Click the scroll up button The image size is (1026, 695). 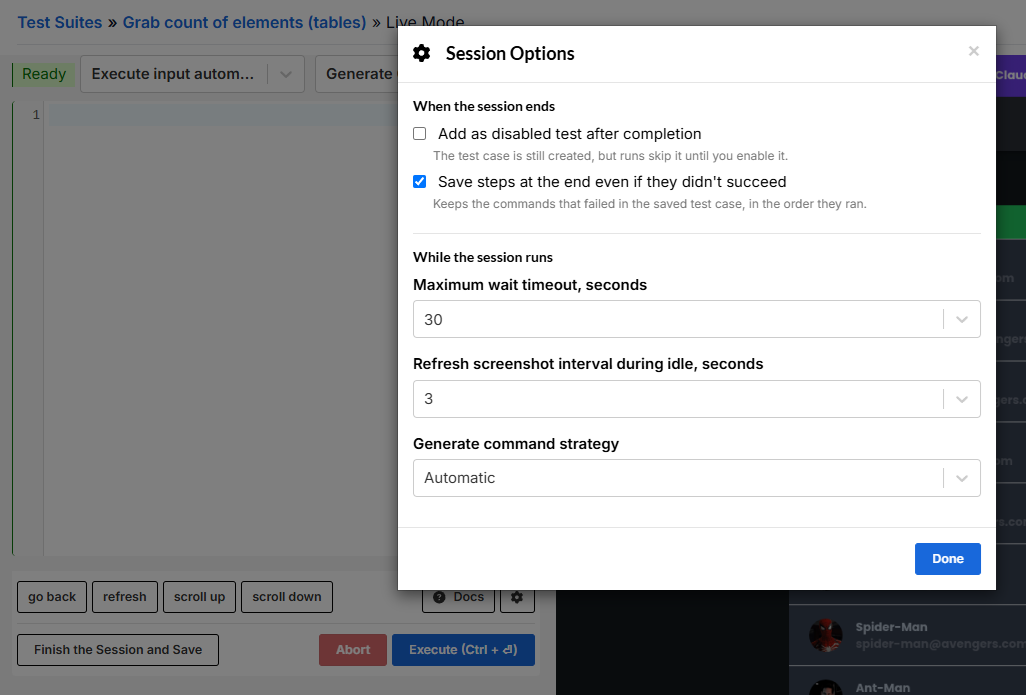point(199,597)
